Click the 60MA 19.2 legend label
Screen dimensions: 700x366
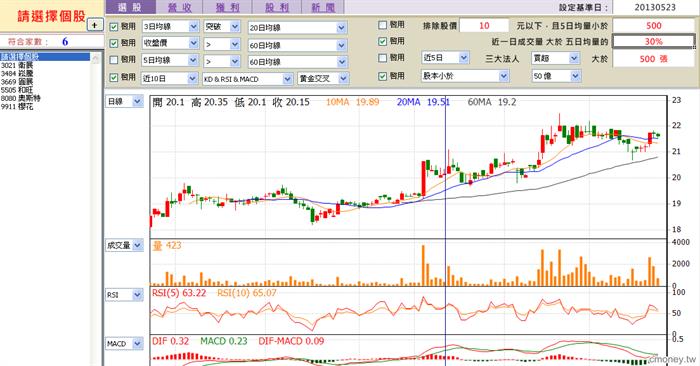pos(492,102)
